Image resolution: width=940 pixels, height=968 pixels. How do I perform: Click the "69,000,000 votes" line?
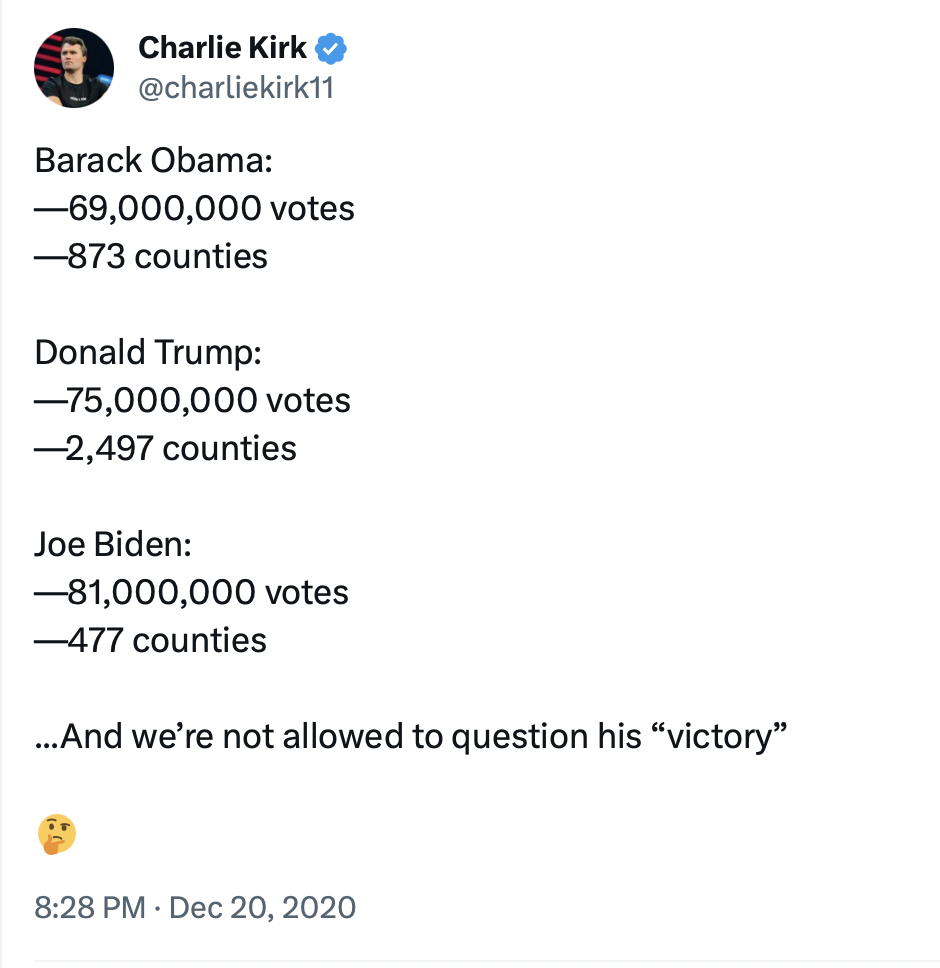[210, 208]
